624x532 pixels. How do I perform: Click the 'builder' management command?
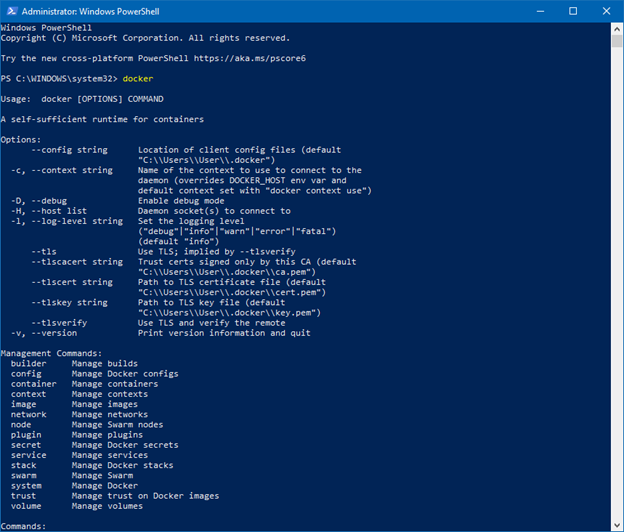coord(28,364)
